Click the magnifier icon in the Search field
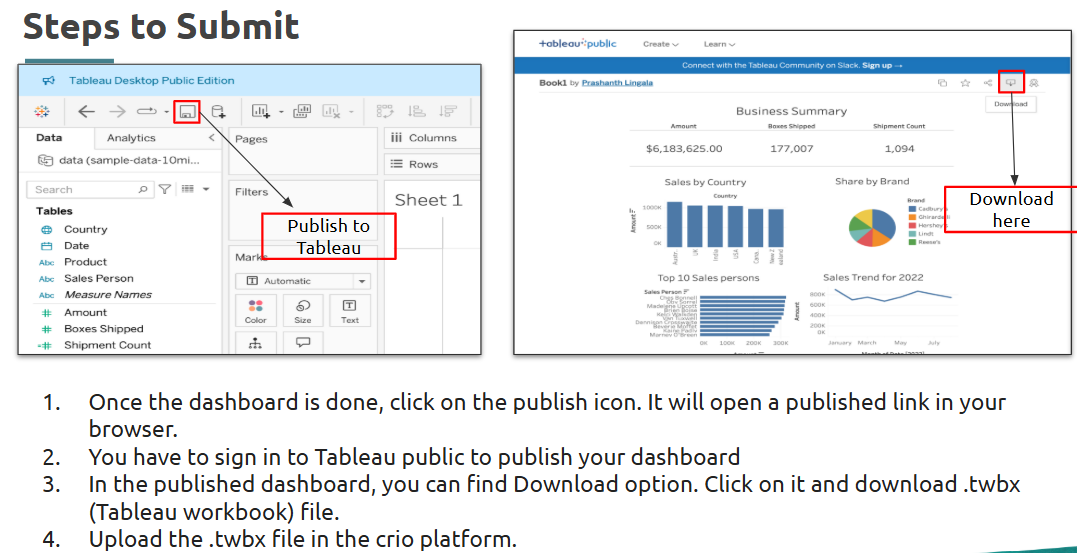1077x553 pixels. coord(143,189)
